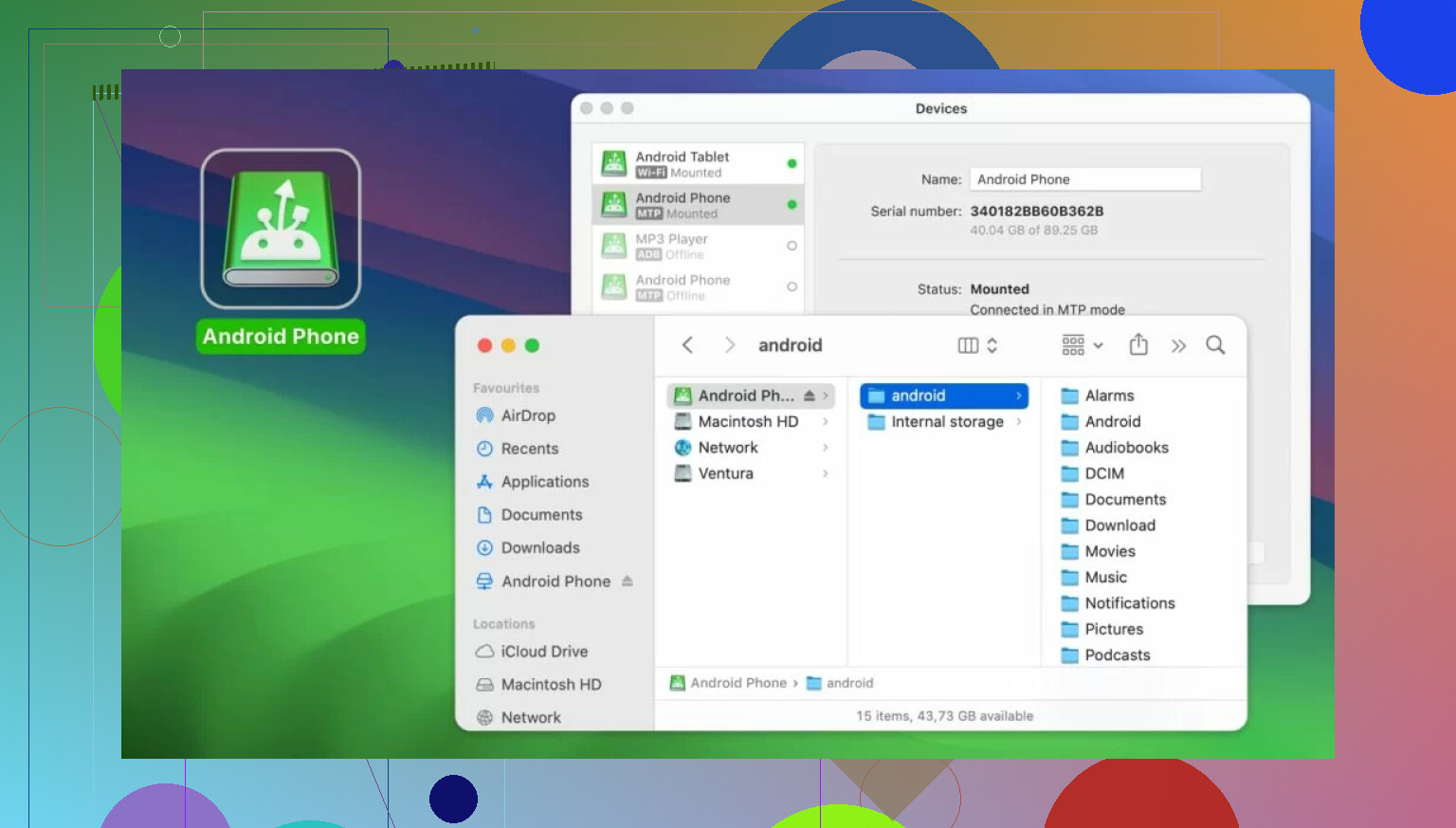Viewport: 1456px width, 828px height.
Task: Select Network in the first column
Action: [x=716, y=448]
